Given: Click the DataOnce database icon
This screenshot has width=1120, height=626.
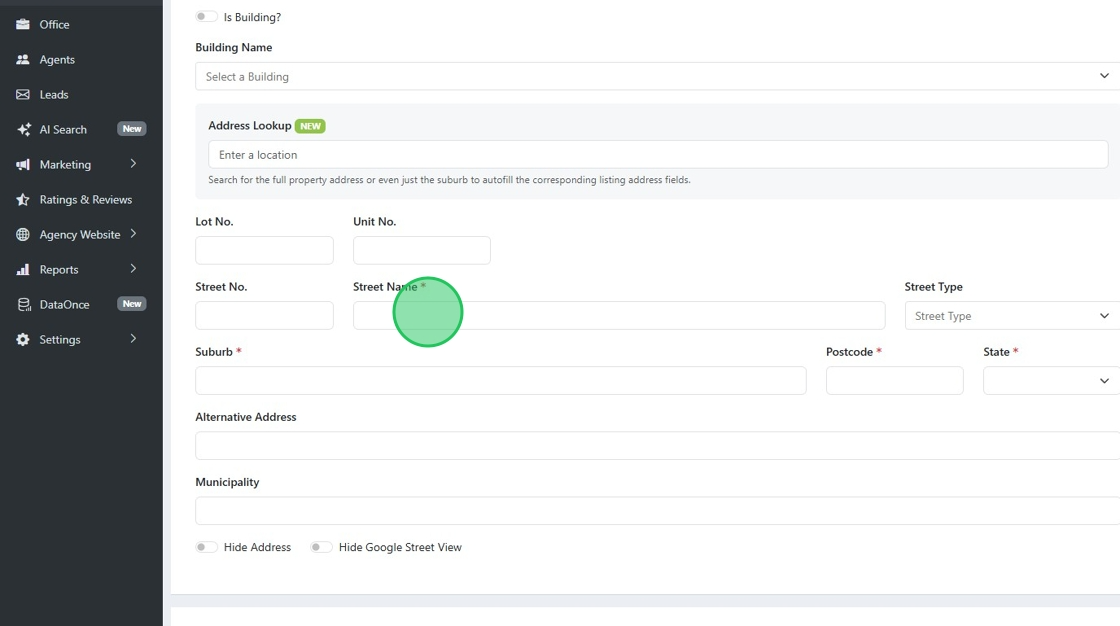Looking at the screenshot, I should tap(23, 304).
